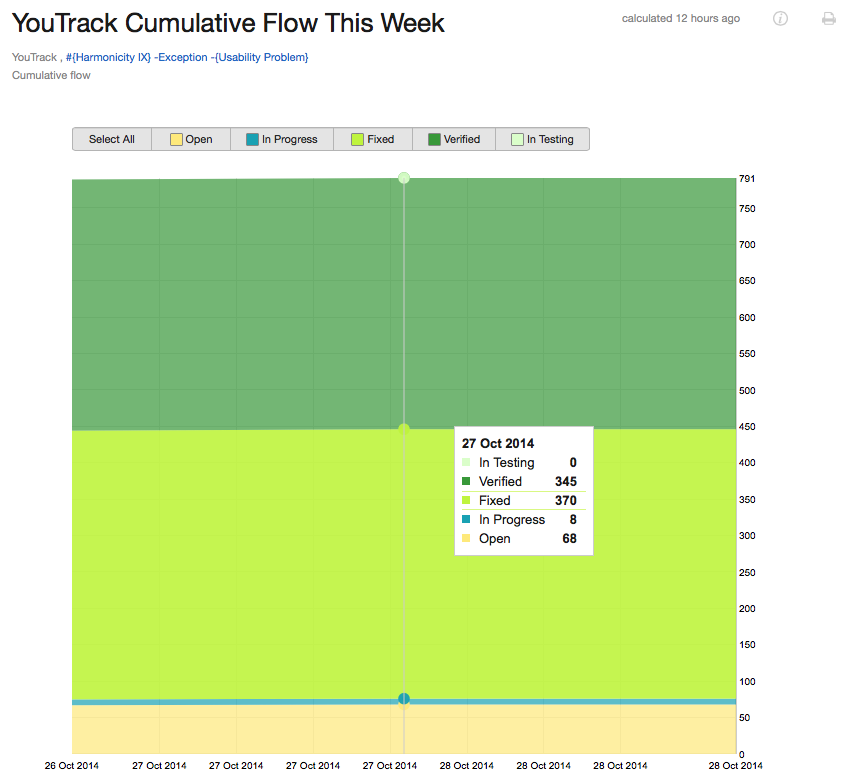Click the lime Fixed legend swatch

(357, 139)
